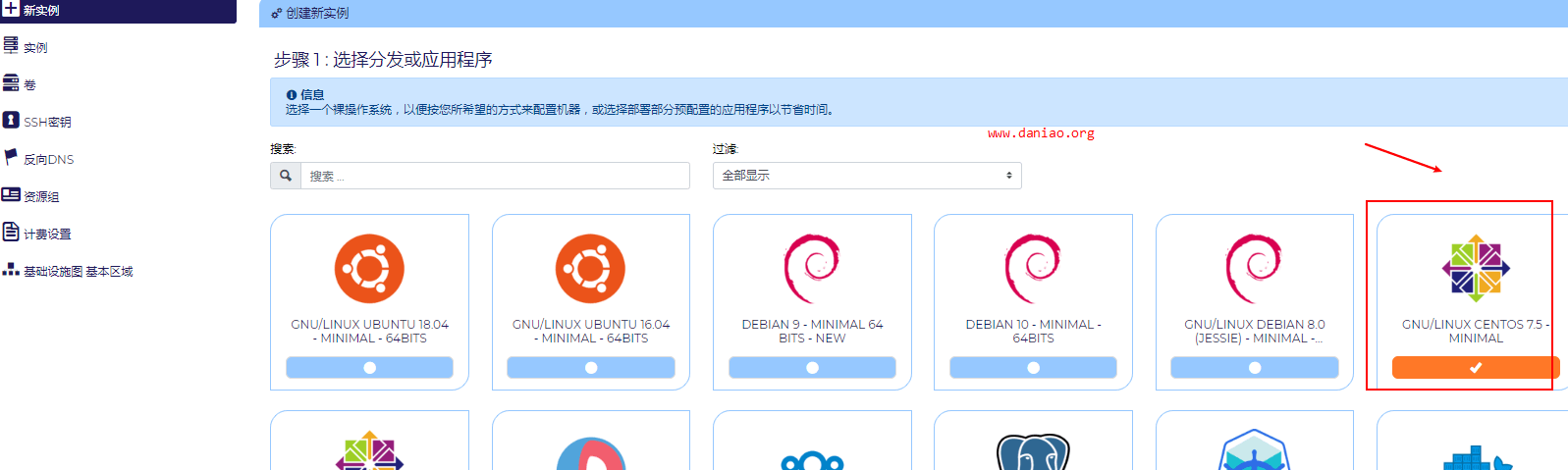Click the SSH密钥 key icon
This screenshot has width=1568, height=470.
point(11,120)
